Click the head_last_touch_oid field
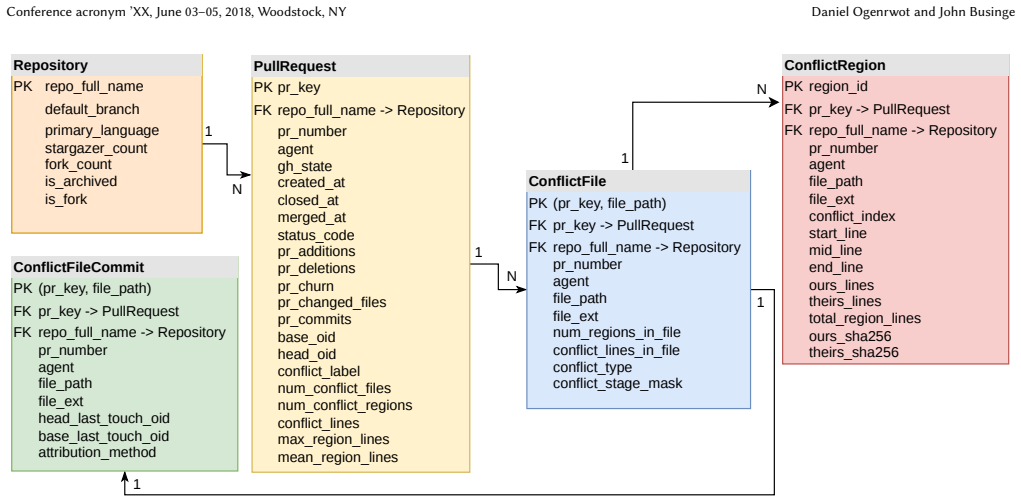 104,419
